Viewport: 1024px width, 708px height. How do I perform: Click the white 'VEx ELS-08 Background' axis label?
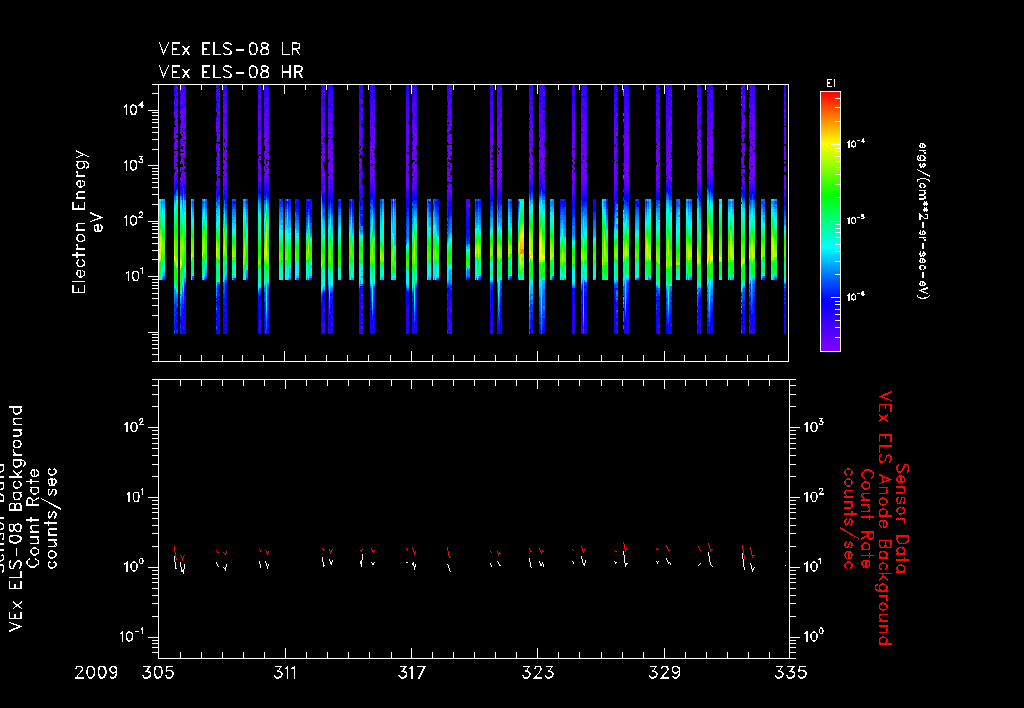click(x=16, y=518)
